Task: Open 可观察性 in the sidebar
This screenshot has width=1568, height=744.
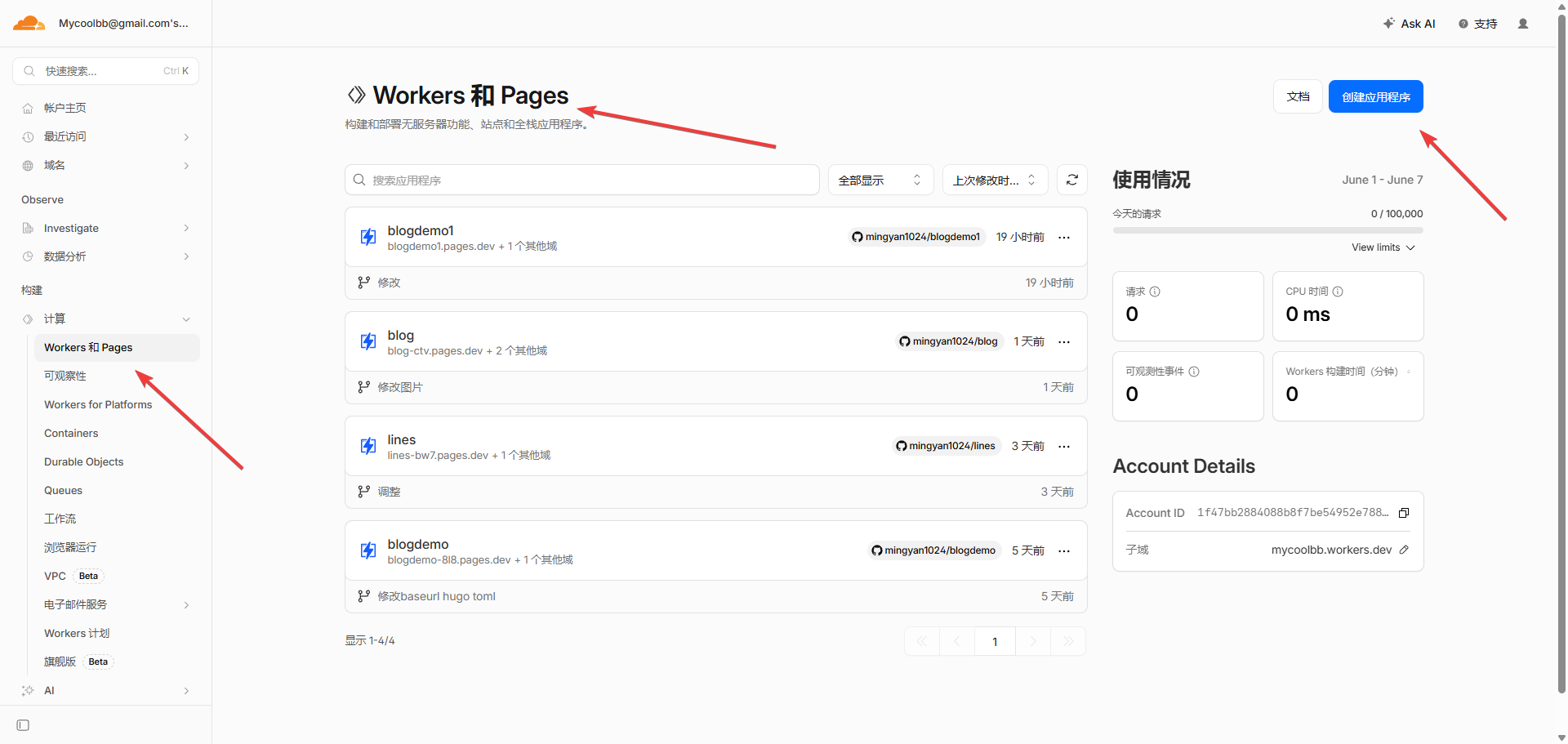Action: 65,376
